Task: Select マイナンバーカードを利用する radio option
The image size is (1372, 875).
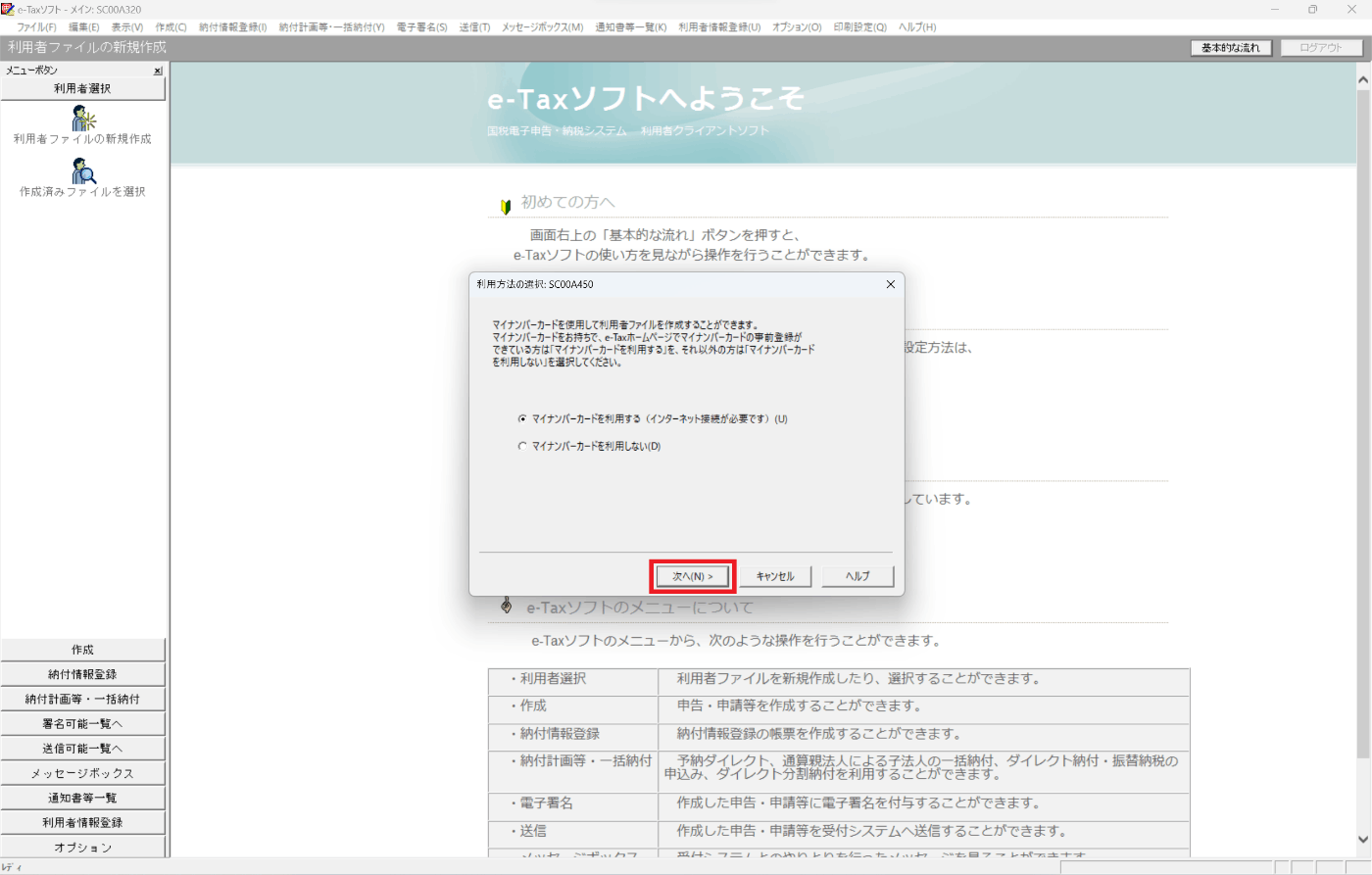Action: (522, 418)
